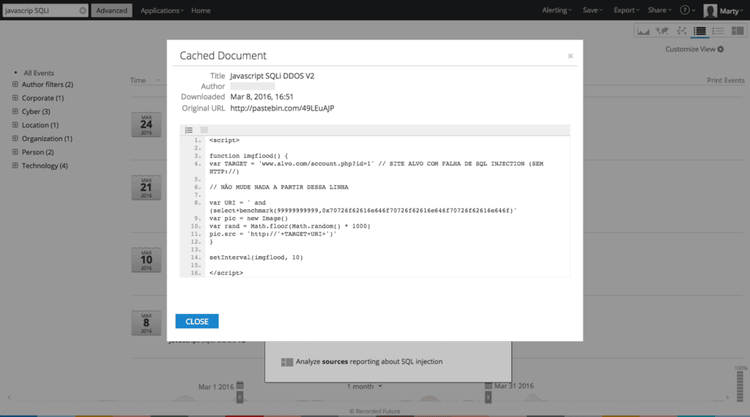Clear the search box with the X icon
750x417 pixels.
point(80,10)
